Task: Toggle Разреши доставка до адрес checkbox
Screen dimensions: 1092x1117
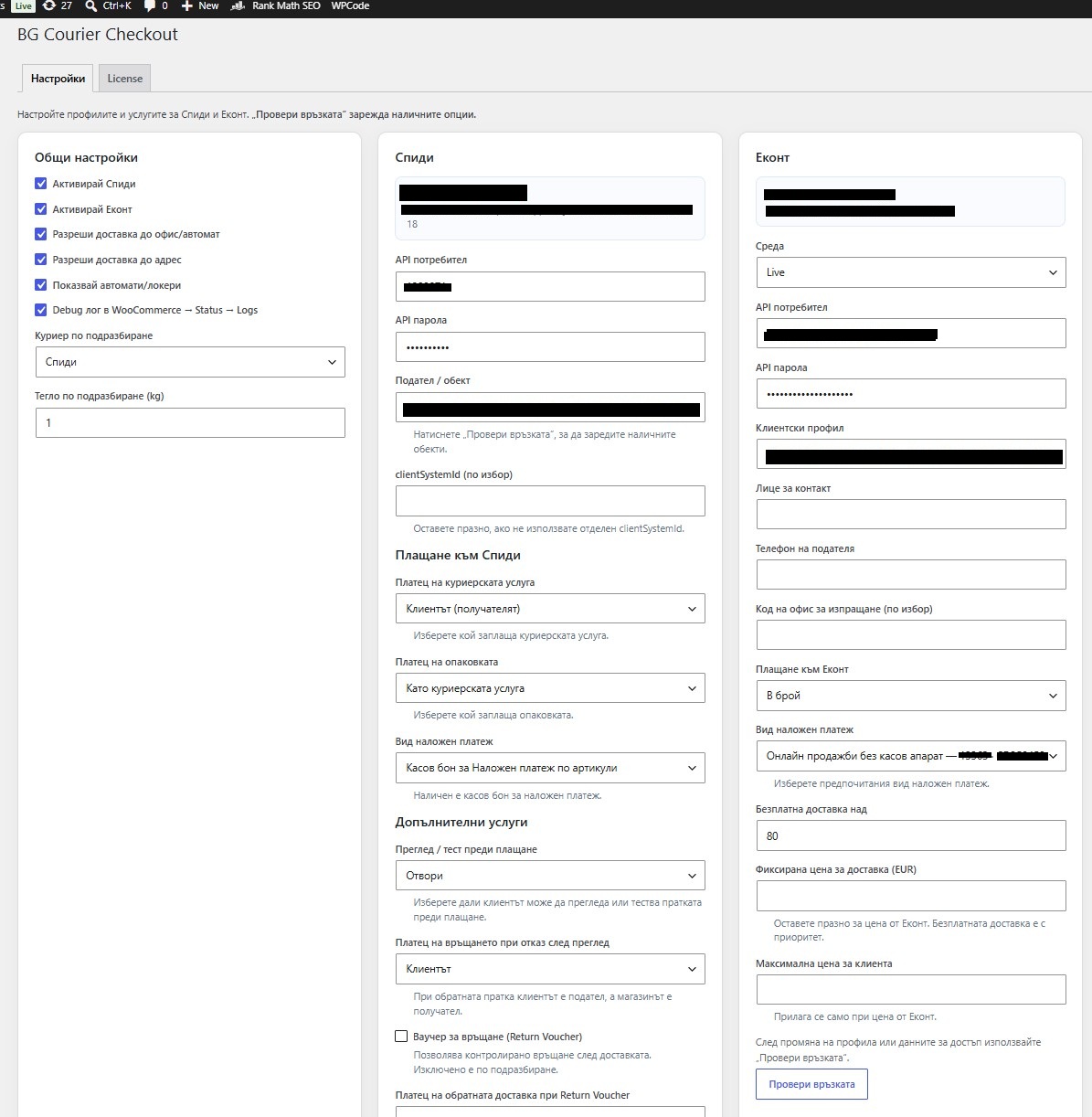Action: point(41,260)
